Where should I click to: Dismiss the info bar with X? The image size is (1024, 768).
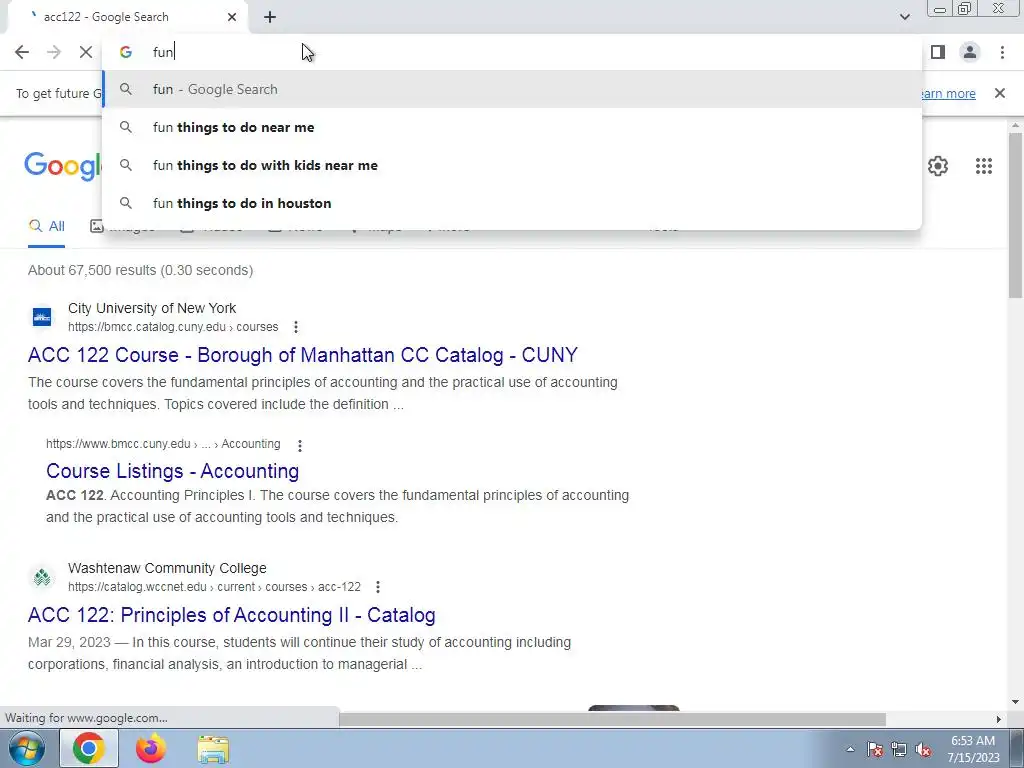pyautogui.click(x=999, y=93)
